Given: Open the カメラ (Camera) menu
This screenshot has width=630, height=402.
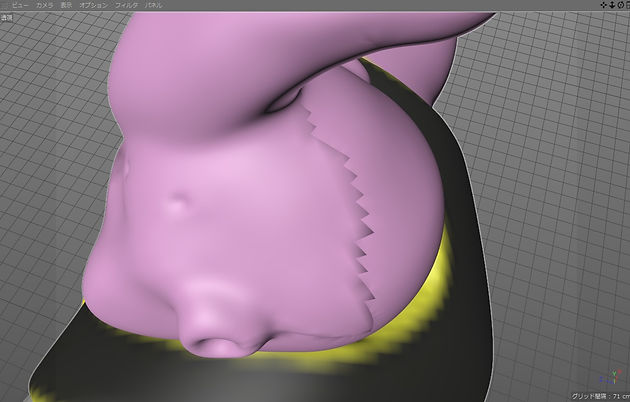Looking at the screenshot, I should point(44,5).
